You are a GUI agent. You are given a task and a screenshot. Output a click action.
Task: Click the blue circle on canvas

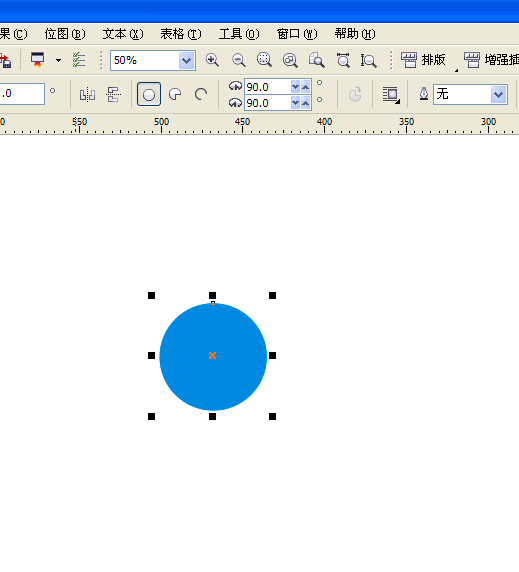point(213,357)
